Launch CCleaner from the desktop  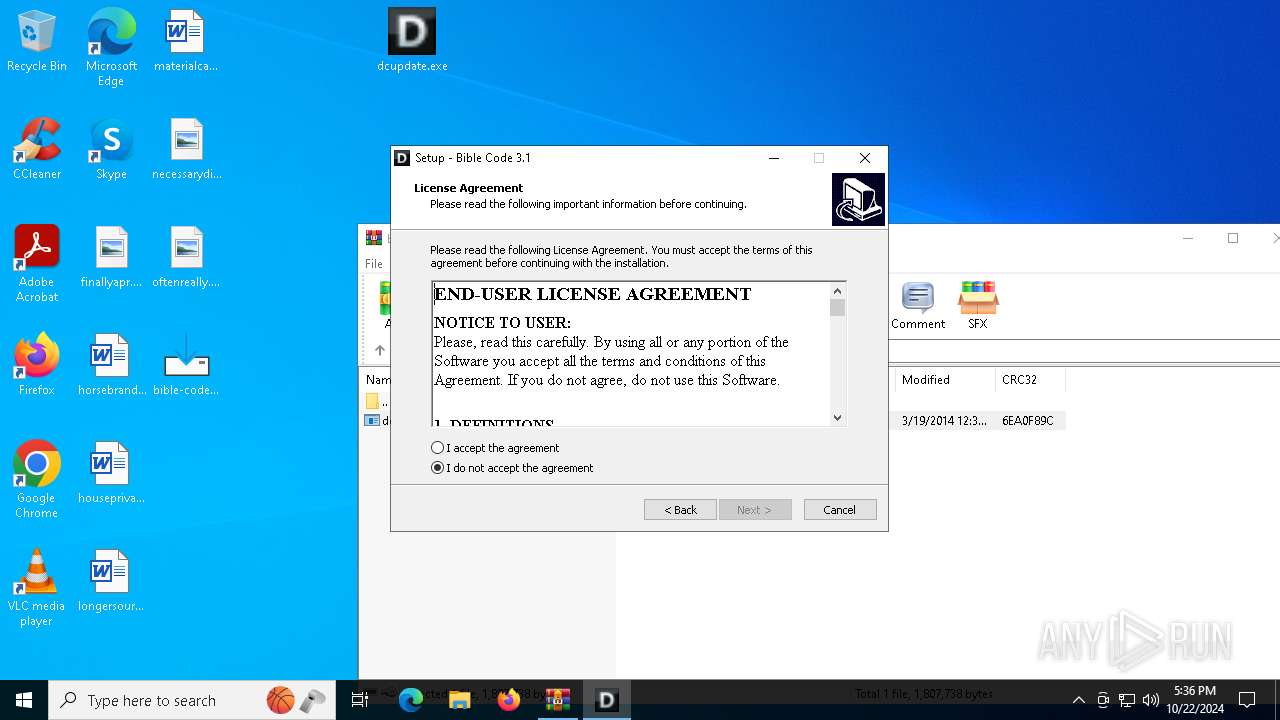click(x=37, y=150)
